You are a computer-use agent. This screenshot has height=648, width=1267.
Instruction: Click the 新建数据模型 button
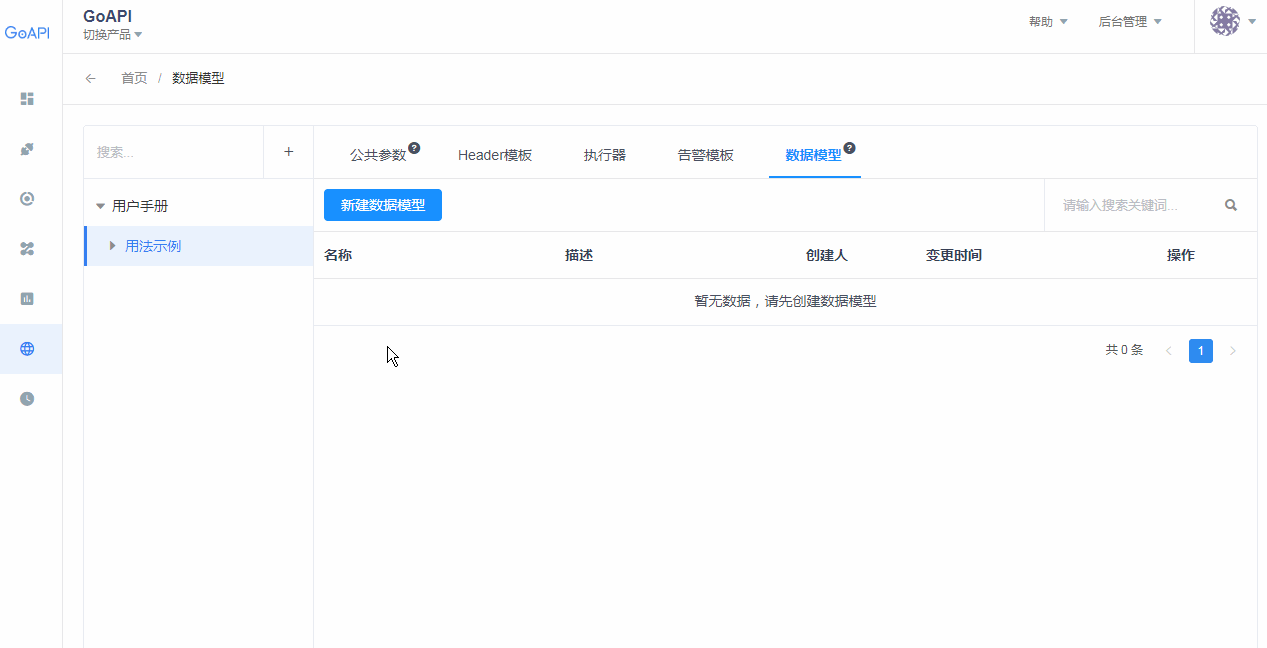(383, 205)
